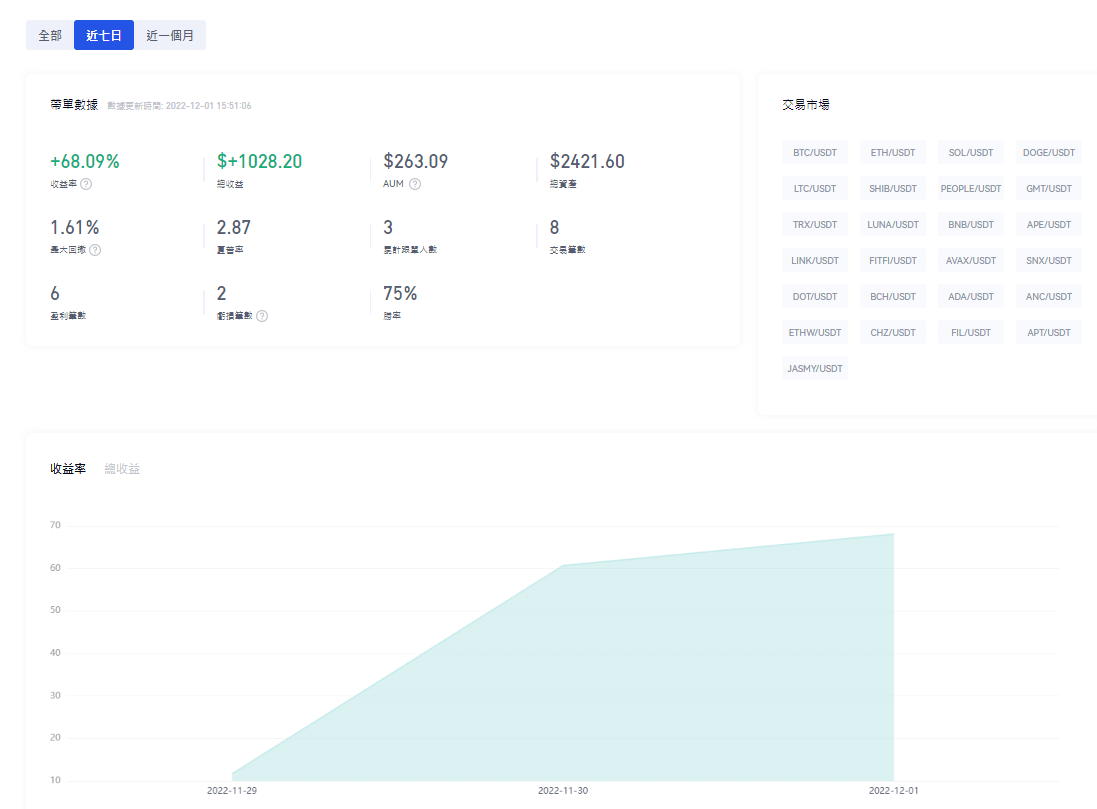This screenshot has width=1097, height=809.
Task: Click the BTC/USDT market tag
Action: (815, 153)
